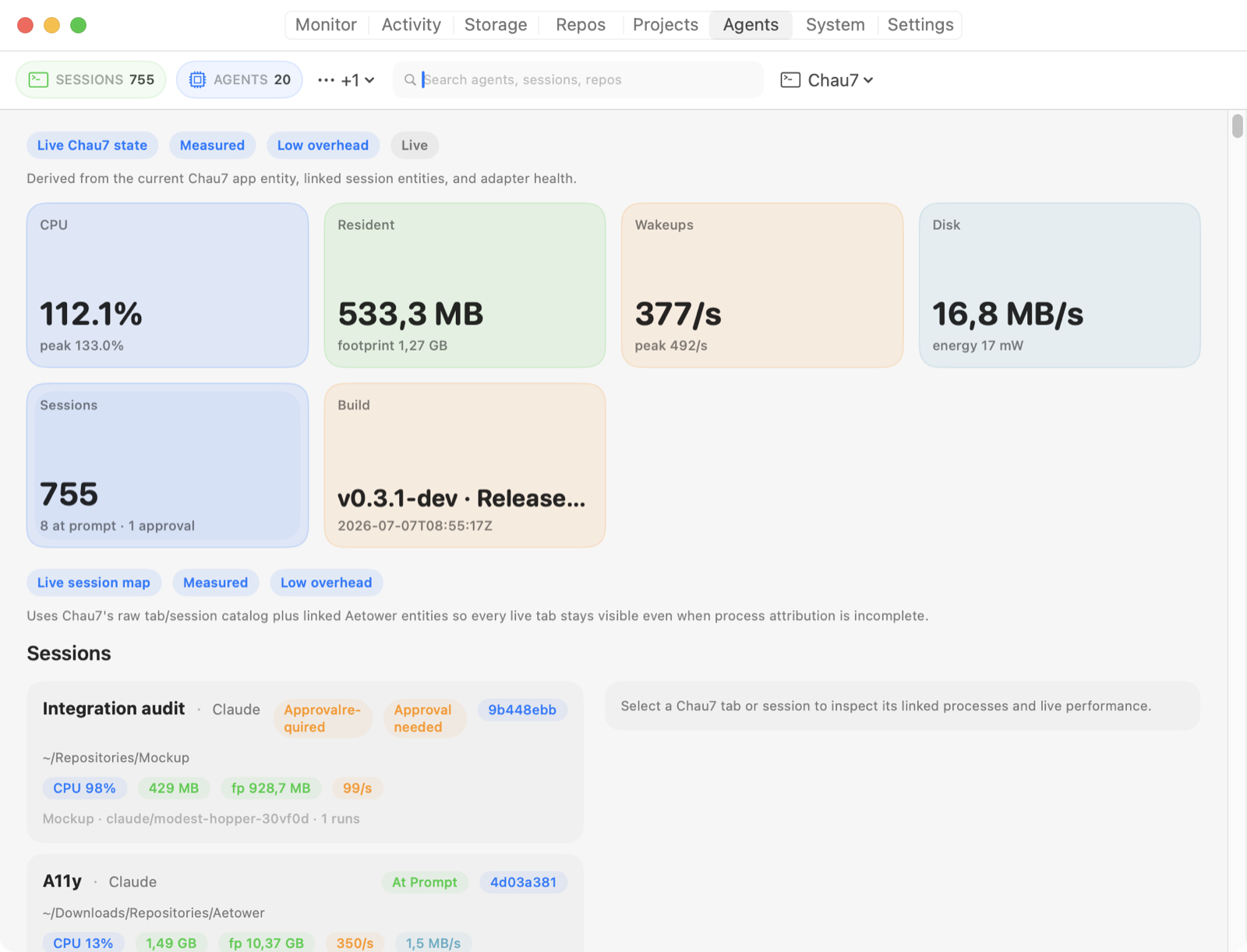Toggle the AGENTS 20 filter pill
Image resolution: width=1247 pixels, height=952 pixels.
tap(239, 79)
